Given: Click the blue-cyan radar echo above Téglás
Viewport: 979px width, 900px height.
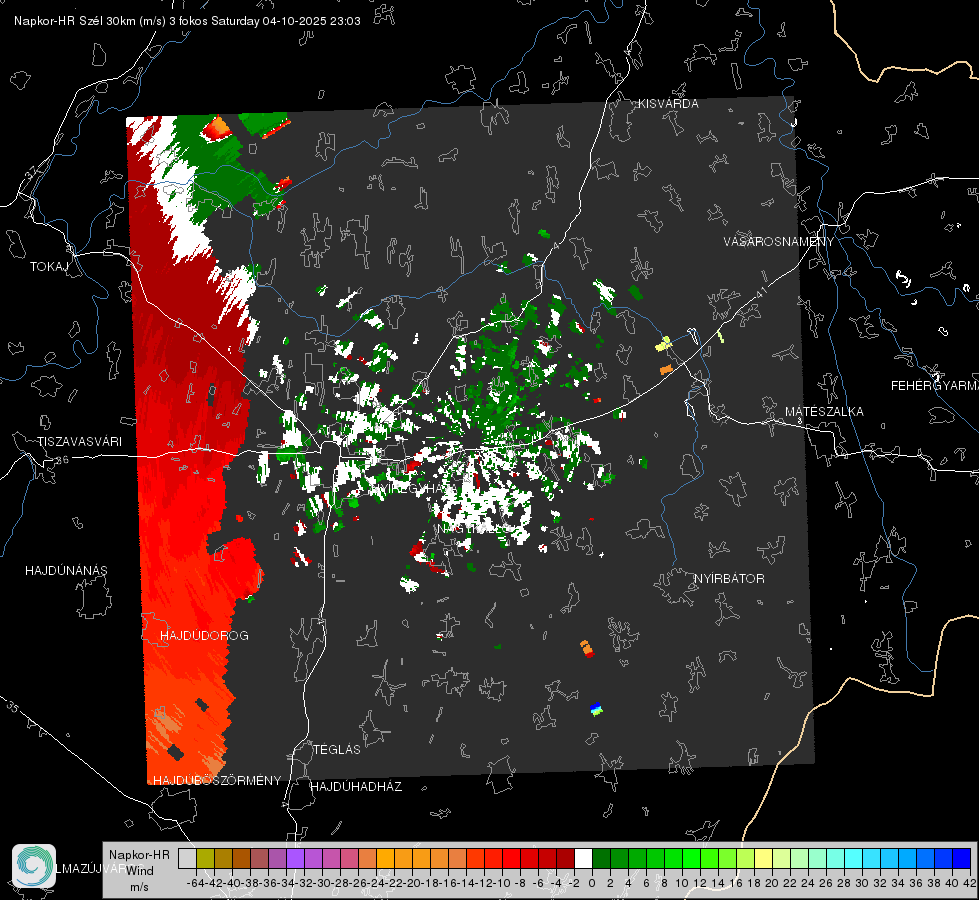Looking at the screenshot, I should click(x=596, y=708).
